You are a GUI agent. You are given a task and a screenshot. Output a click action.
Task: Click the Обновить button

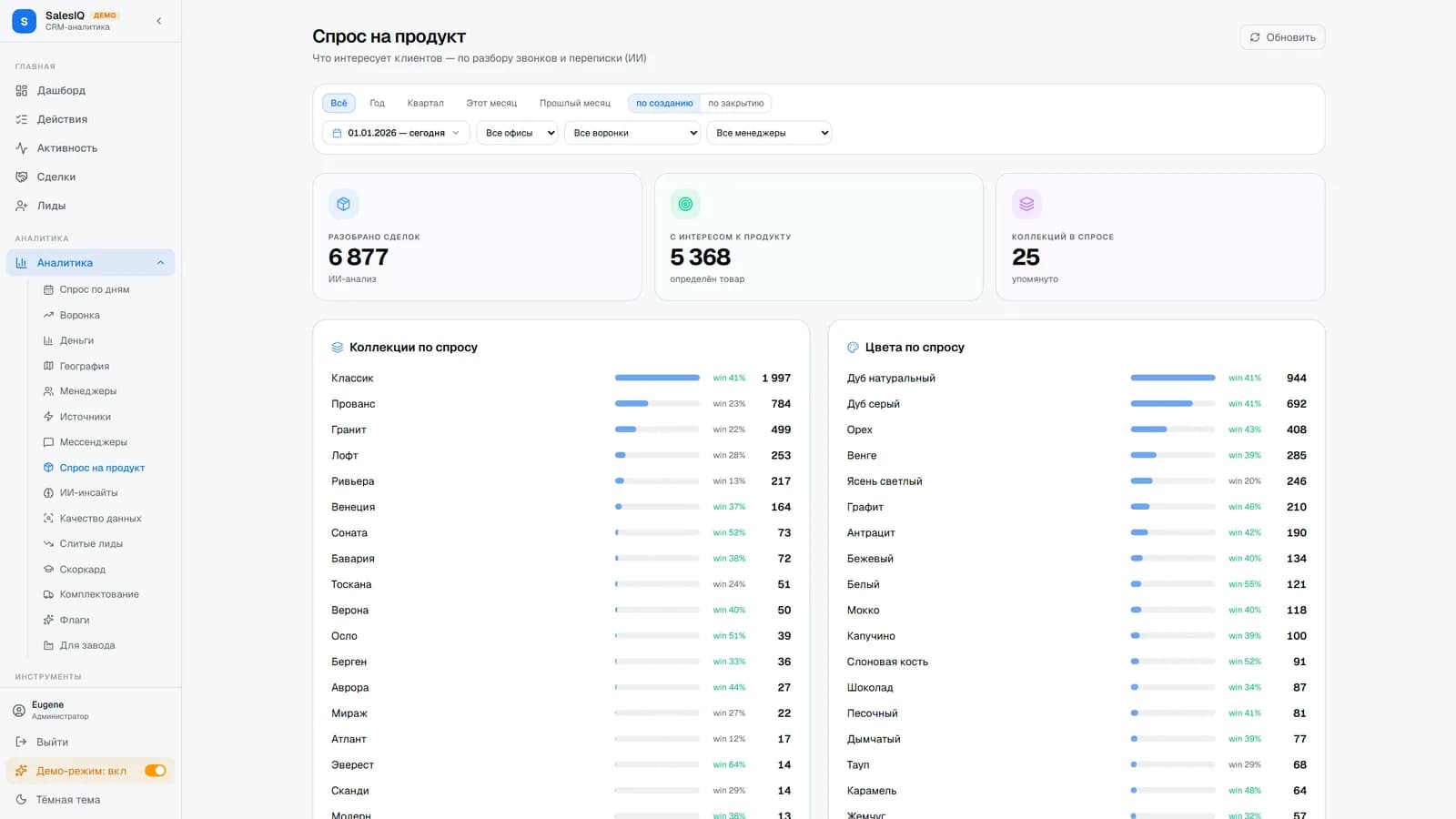pos(1282,37)
